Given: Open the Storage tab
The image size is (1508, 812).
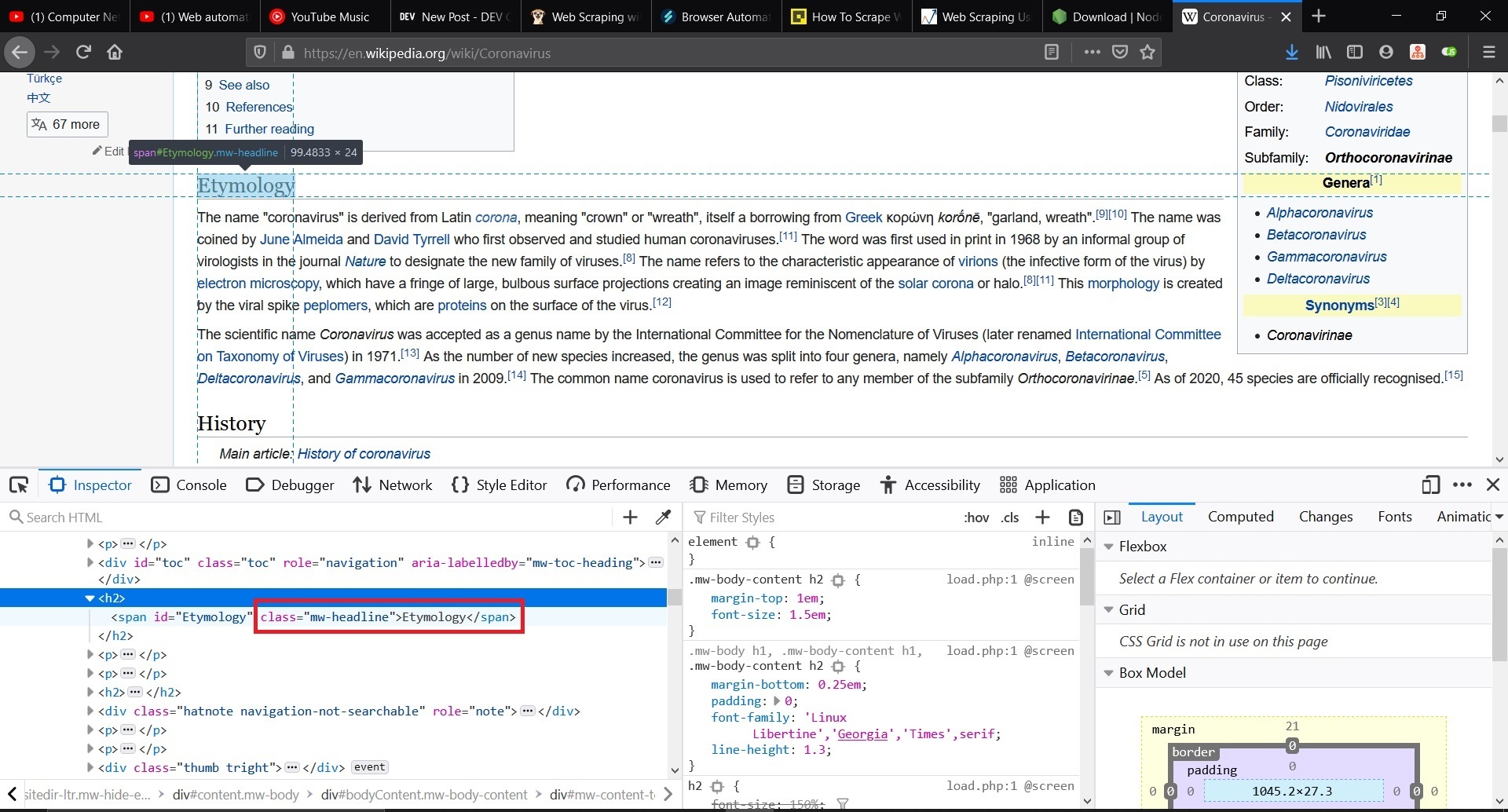Looking at the screenshot, I should click(x=824, y=485).
